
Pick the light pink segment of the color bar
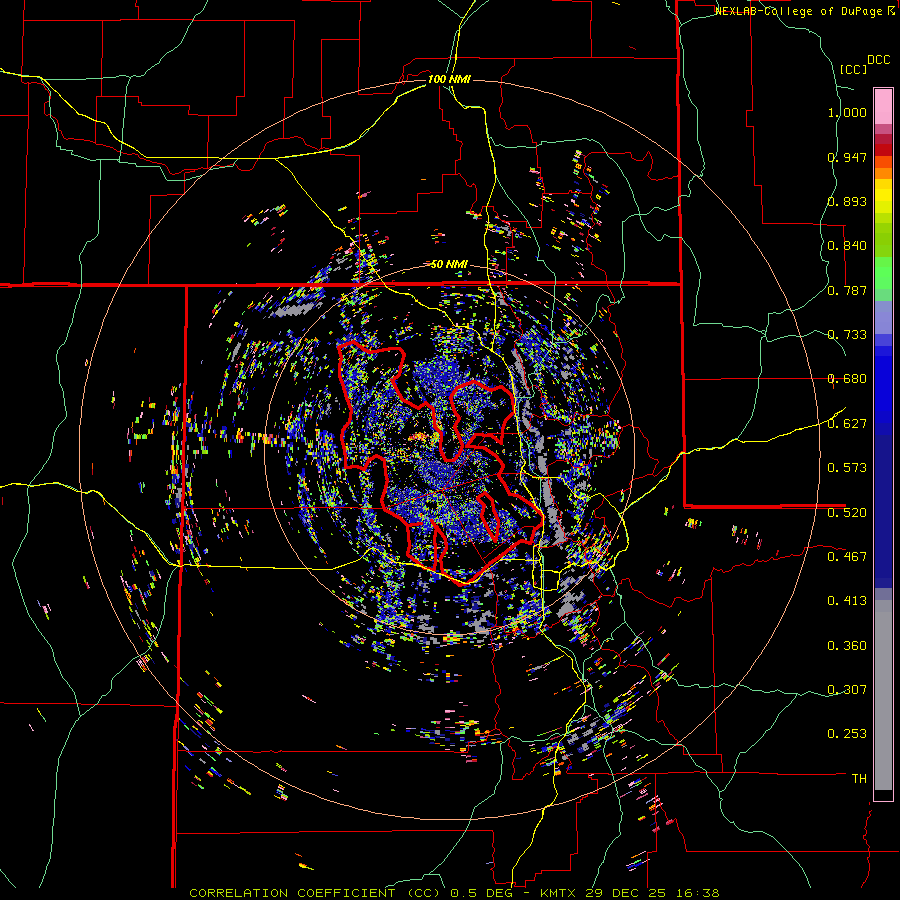tap(883, 107)
